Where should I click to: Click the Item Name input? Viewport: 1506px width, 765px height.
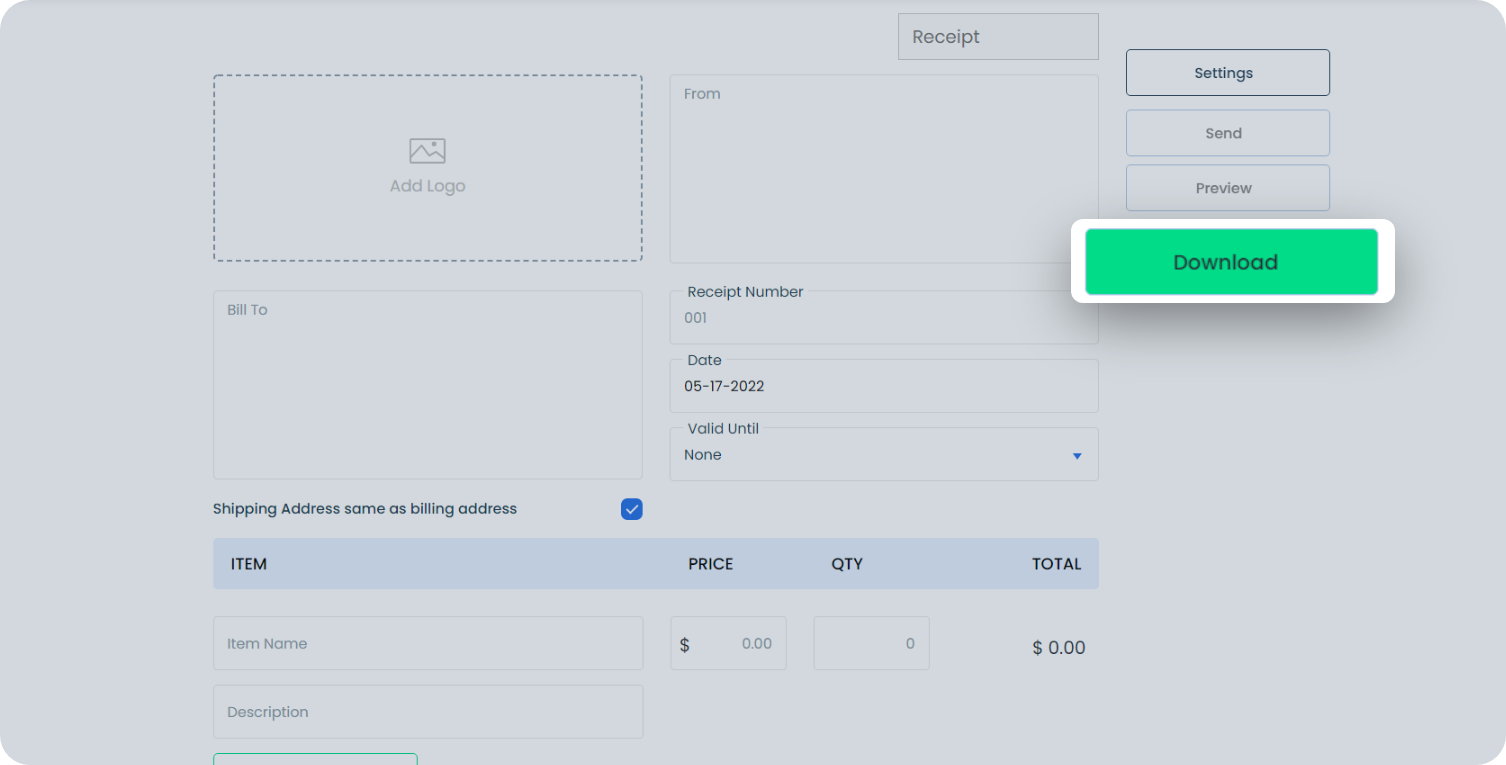(427, 643)
